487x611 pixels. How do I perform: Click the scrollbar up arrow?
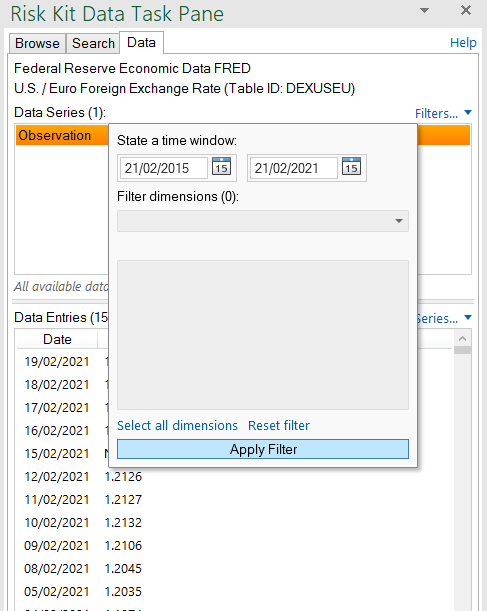(x=462, y=338)
